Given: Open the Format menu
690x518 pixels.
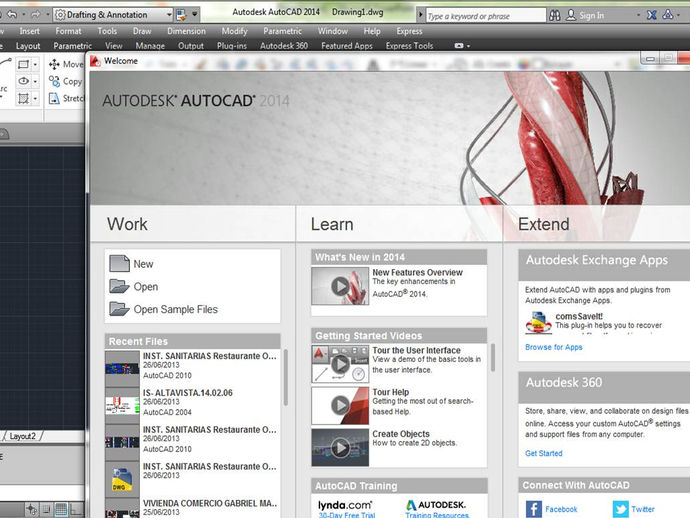Looking at the screenshot, I should click(x=68, y=31).
